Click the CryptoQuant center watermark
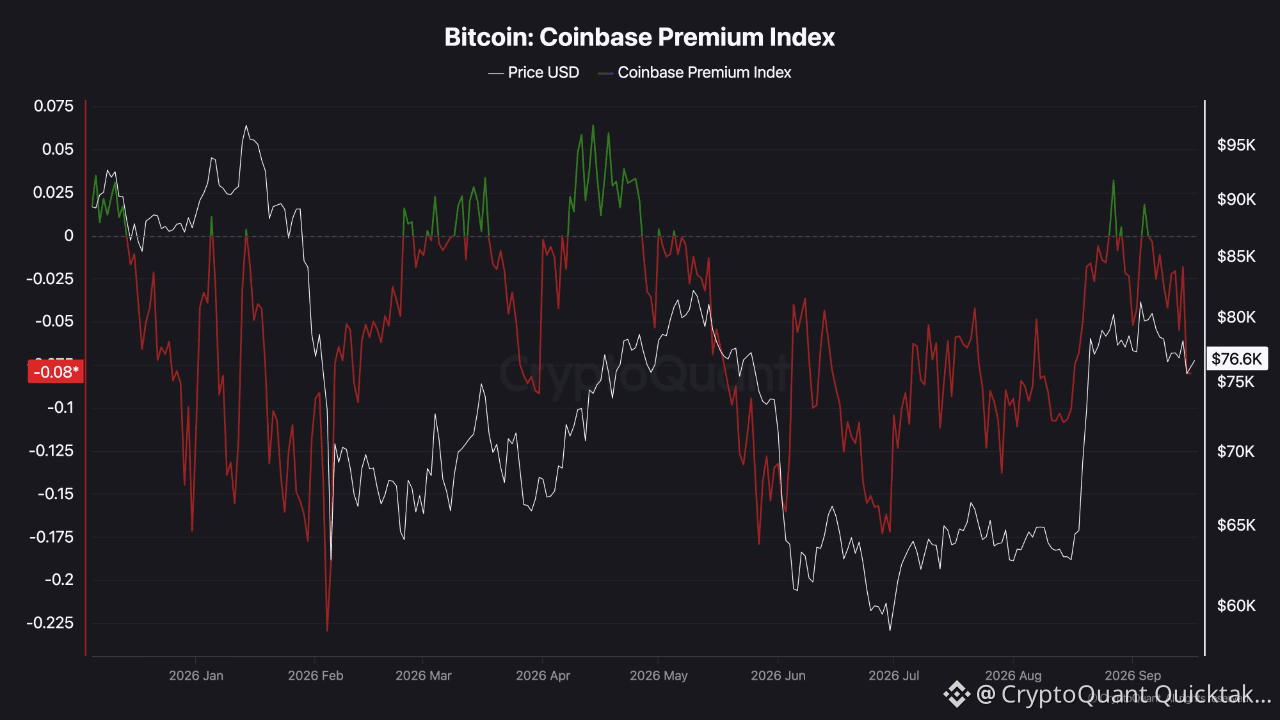The height and width of the screenshot is (720, 1280). [643, 375]
